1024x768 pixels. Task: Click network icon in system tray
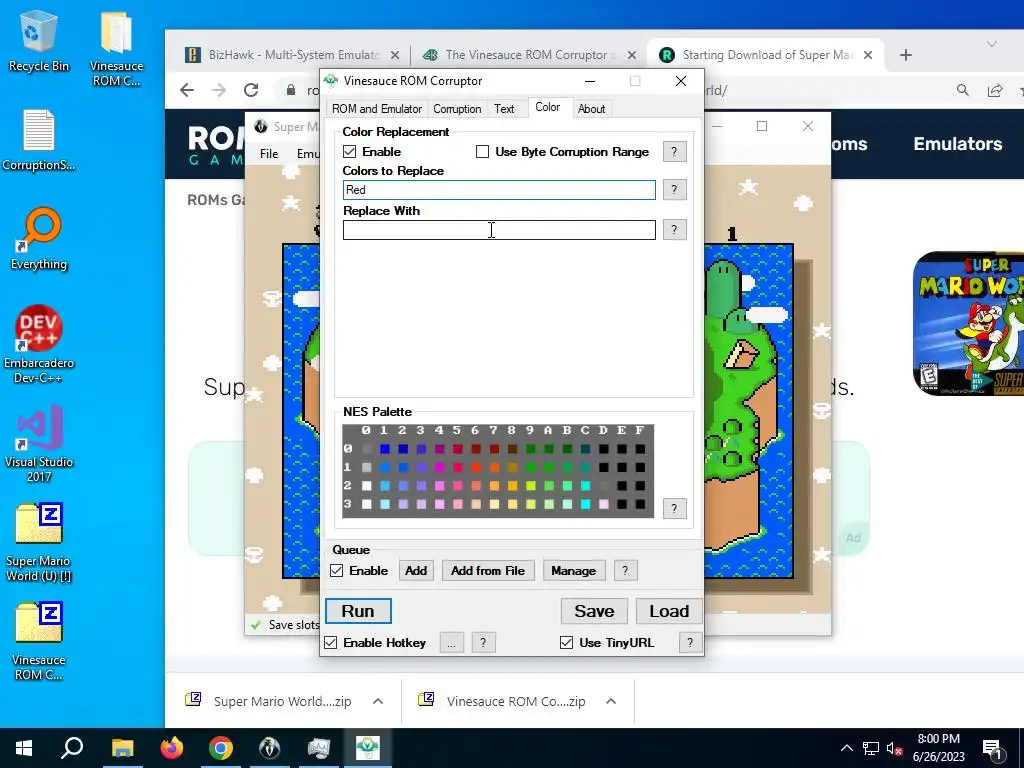(871, 748)
